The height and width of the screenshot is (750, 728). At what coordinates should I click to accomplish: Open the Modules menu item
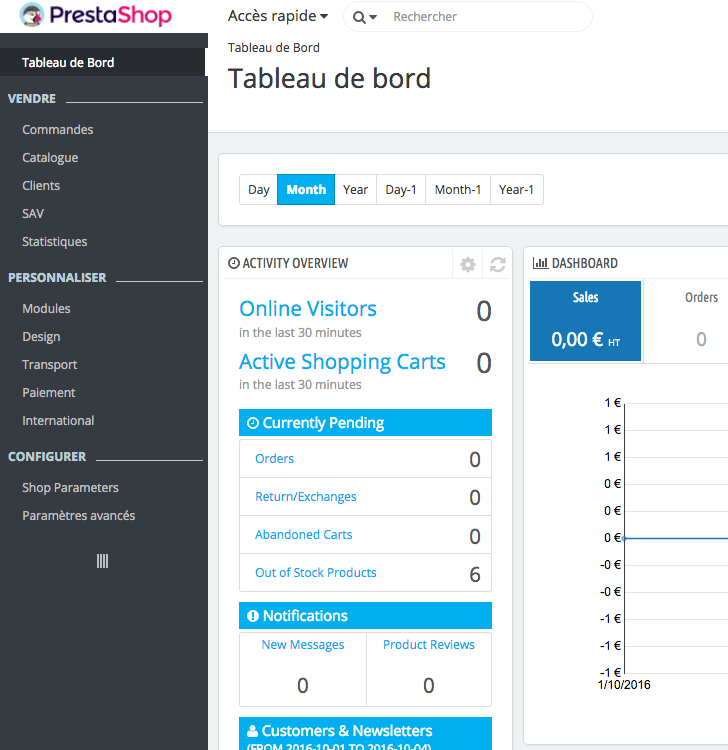tap(46, 309)
